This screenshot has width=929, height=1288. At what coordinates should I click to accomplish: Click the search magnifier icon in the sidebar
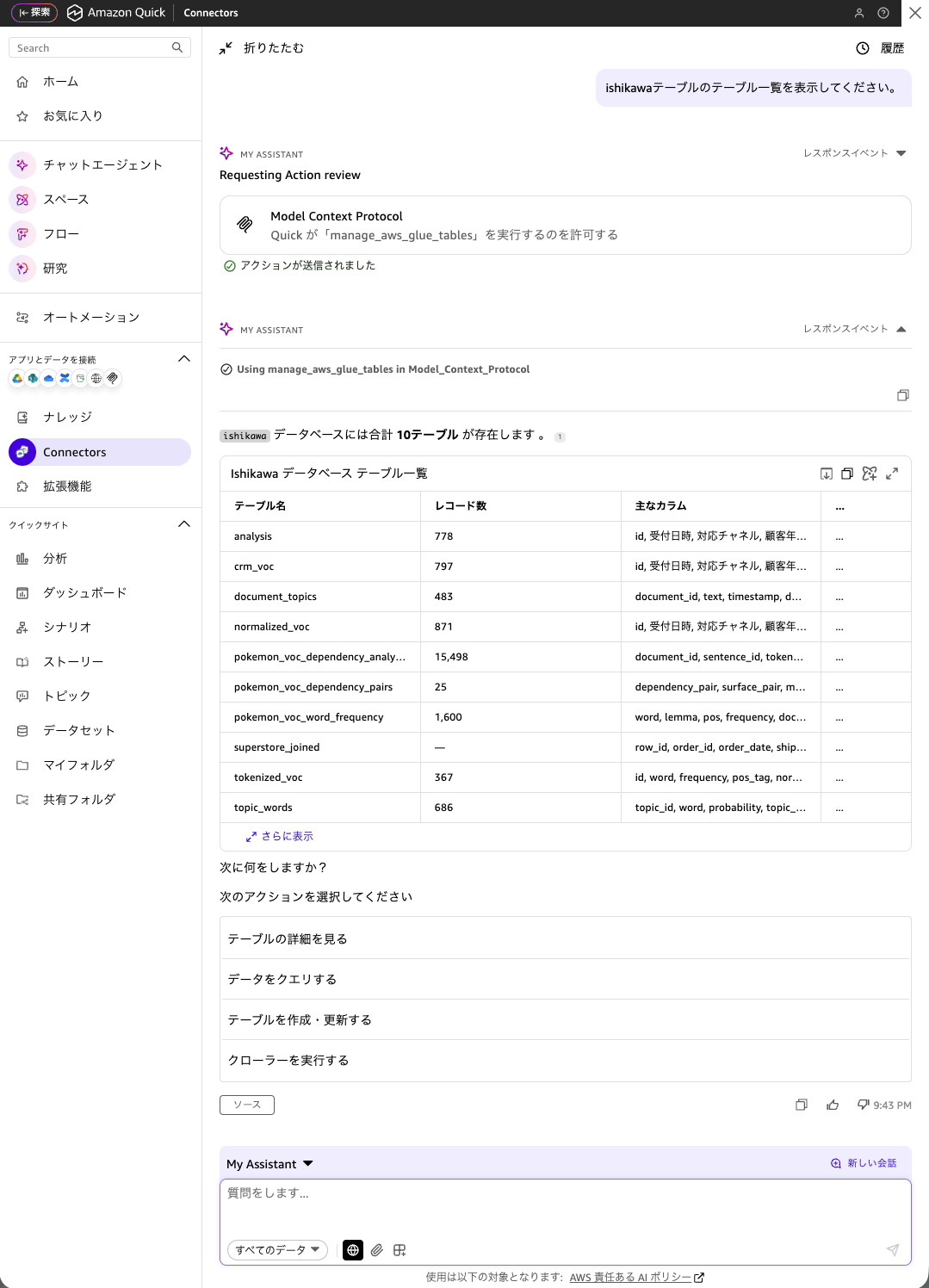177,47
